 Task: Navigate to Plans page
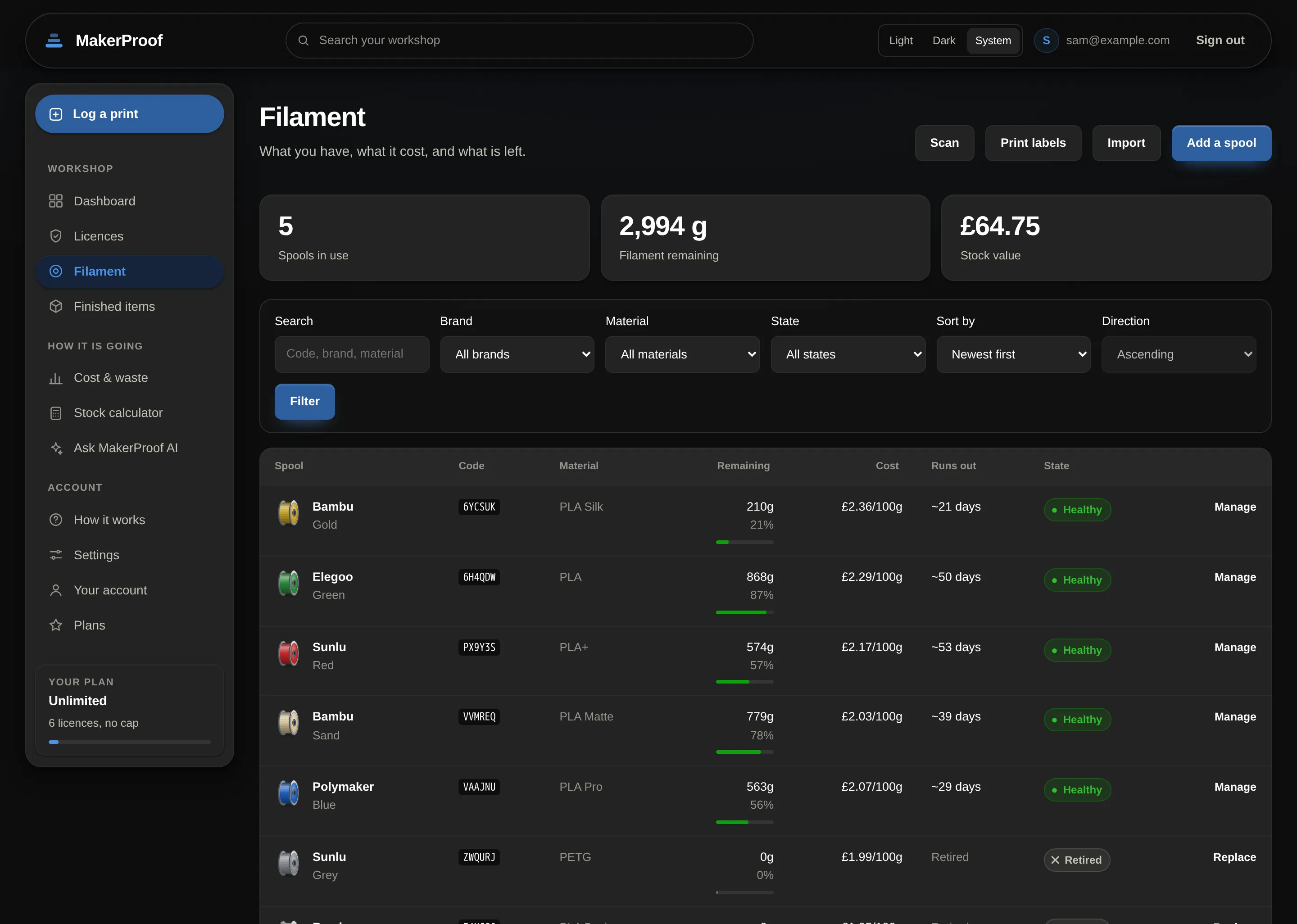click(130, 625)
